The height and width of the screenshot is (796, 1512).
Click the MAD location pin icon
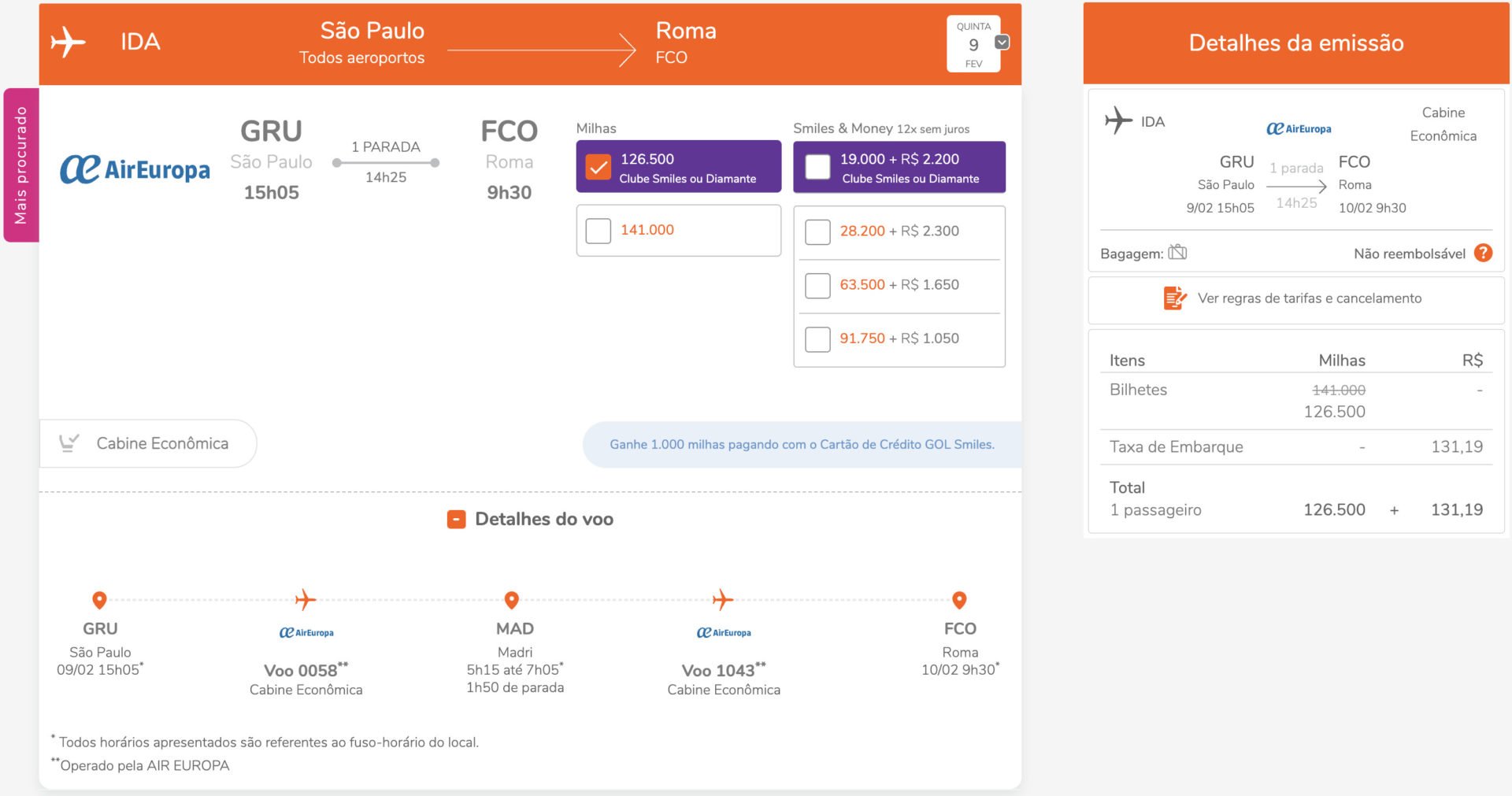(512, 600)
